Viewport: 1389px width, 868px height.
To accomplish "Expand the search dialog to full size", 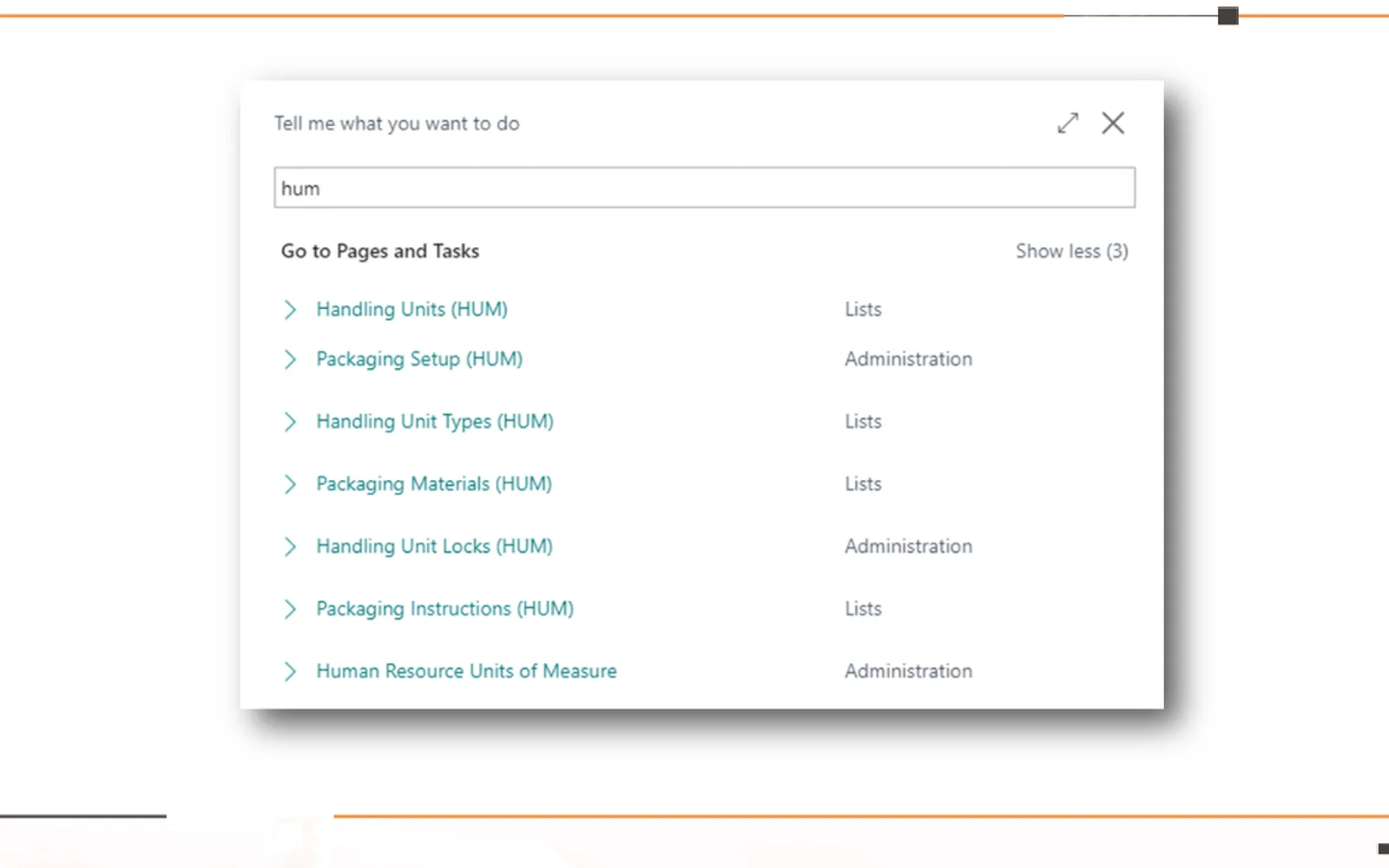I will (x=1068, y=123).
